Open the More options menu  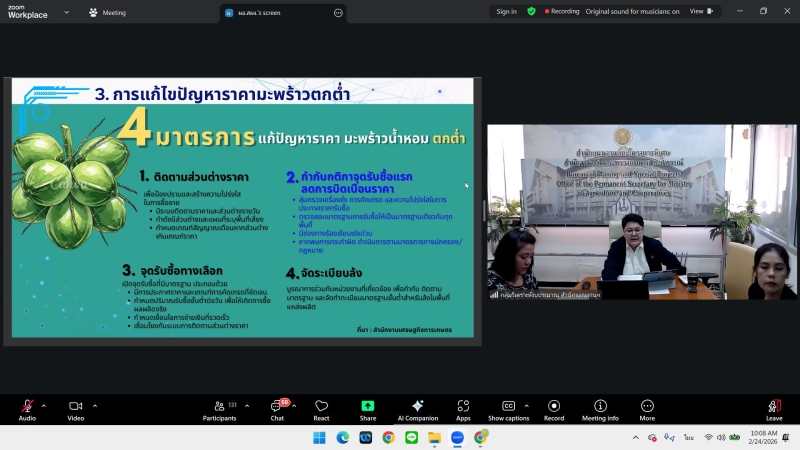pos(647,408)
